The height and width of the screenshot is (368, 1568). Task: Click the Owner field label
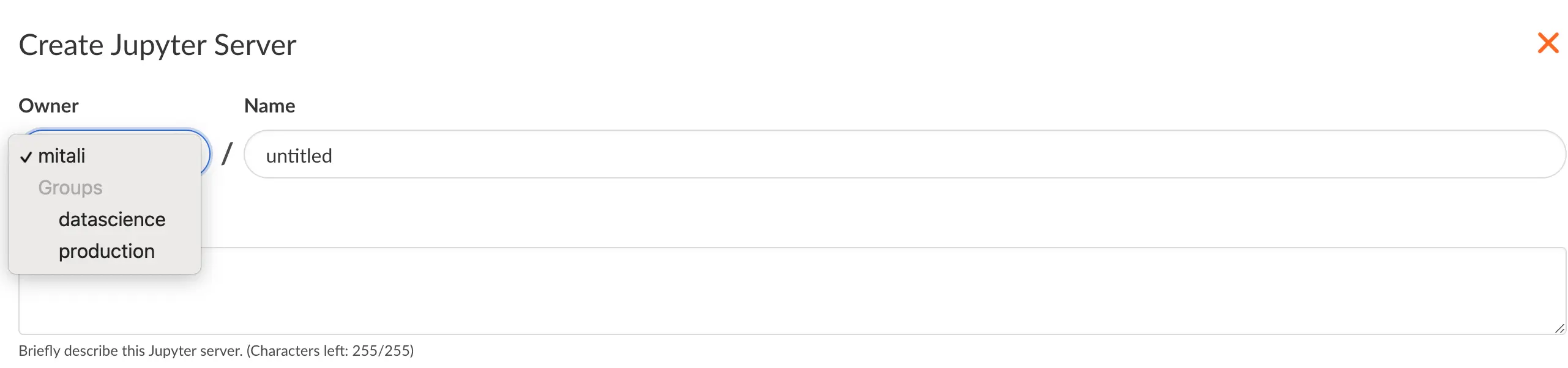tap(49, 106)
